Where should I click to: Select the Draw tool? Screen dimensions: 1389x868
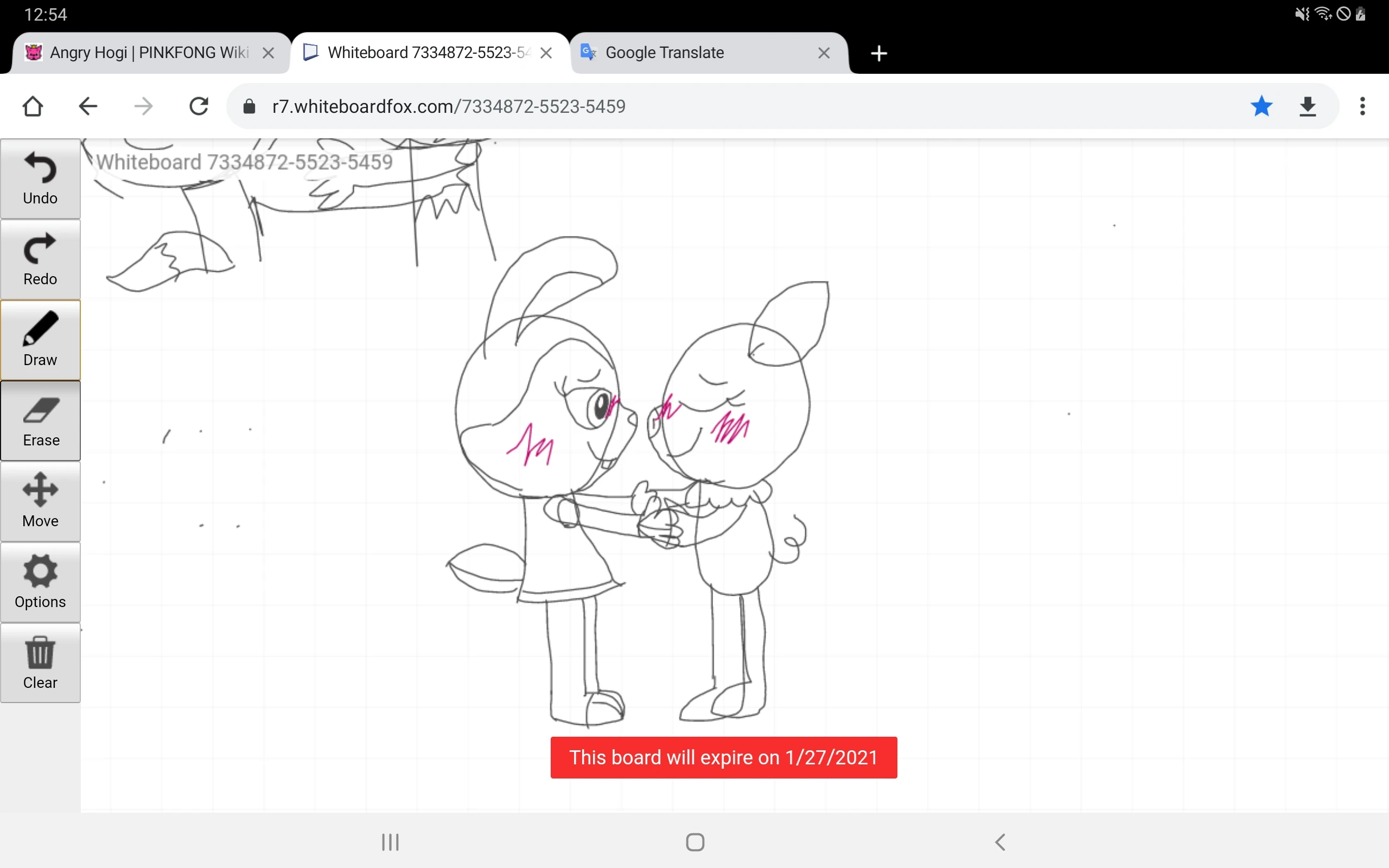pos(40,340)
